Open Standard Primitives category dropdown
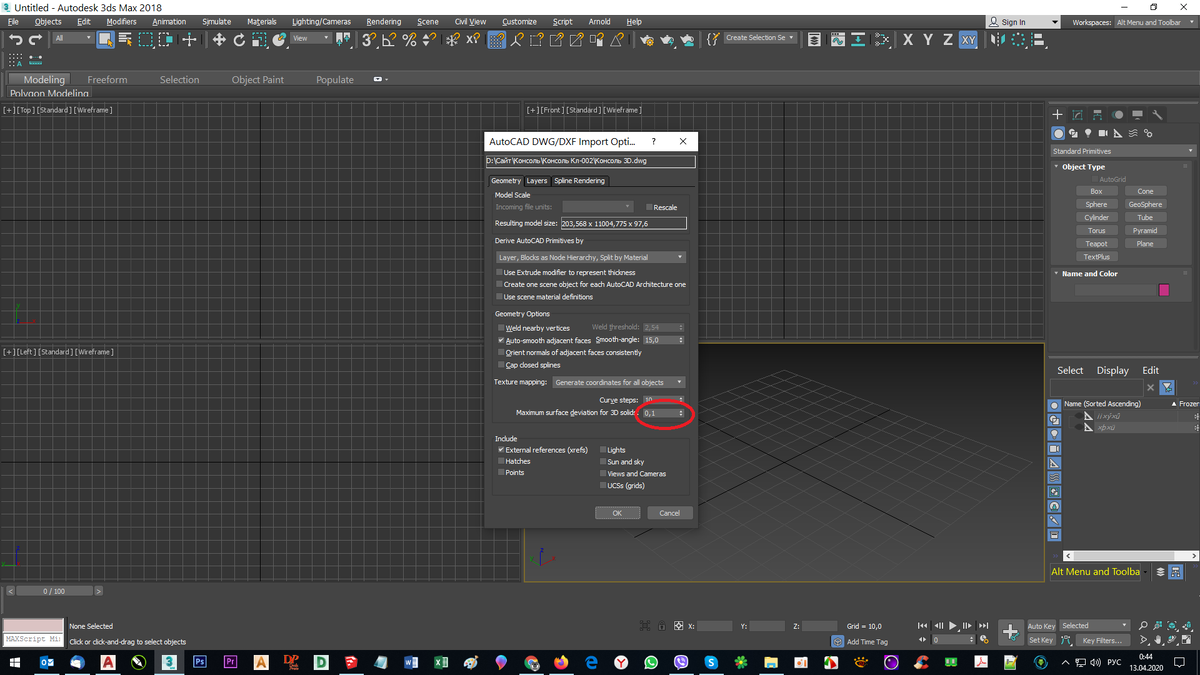The image size is (1200, 675). tap(1122, 151)
